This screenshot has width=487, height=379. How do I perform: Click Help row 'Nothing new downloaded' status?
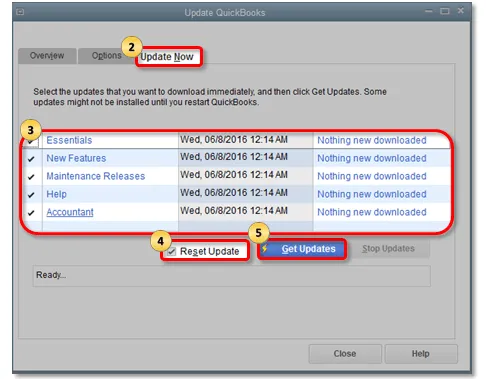click(x=372, y=194)
